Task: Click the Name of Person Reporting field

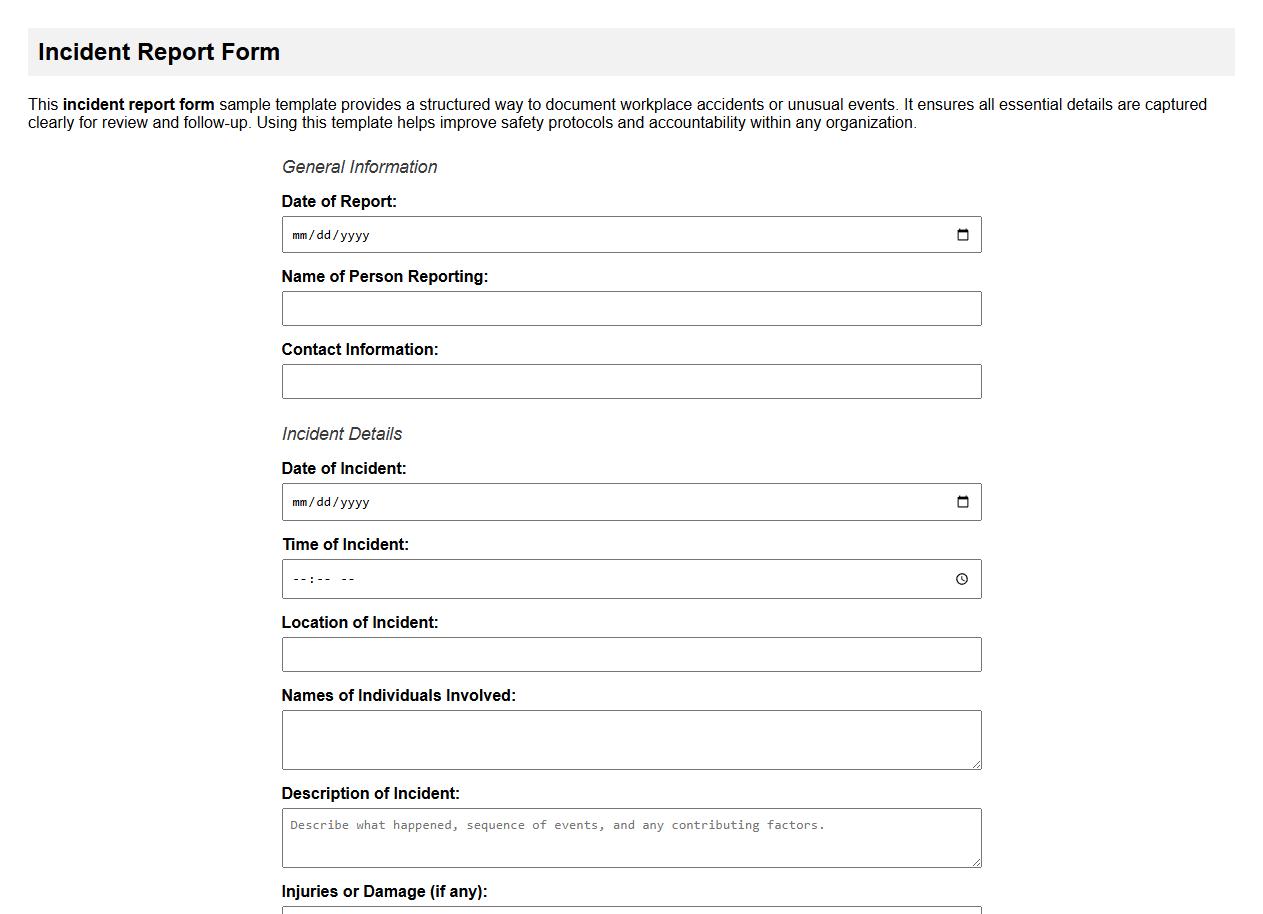Action: point(630,308)
